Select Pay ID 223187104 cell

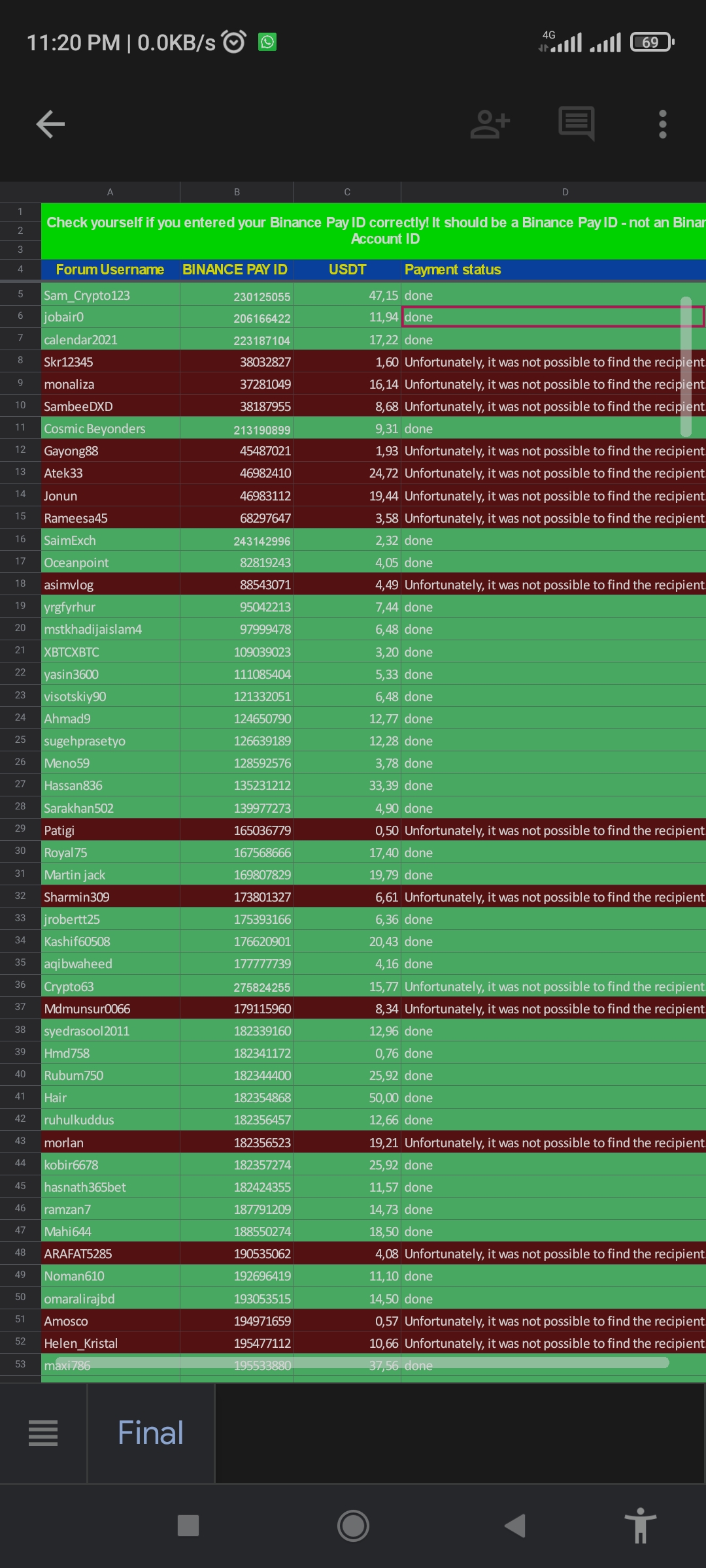[x=237, y=340]
